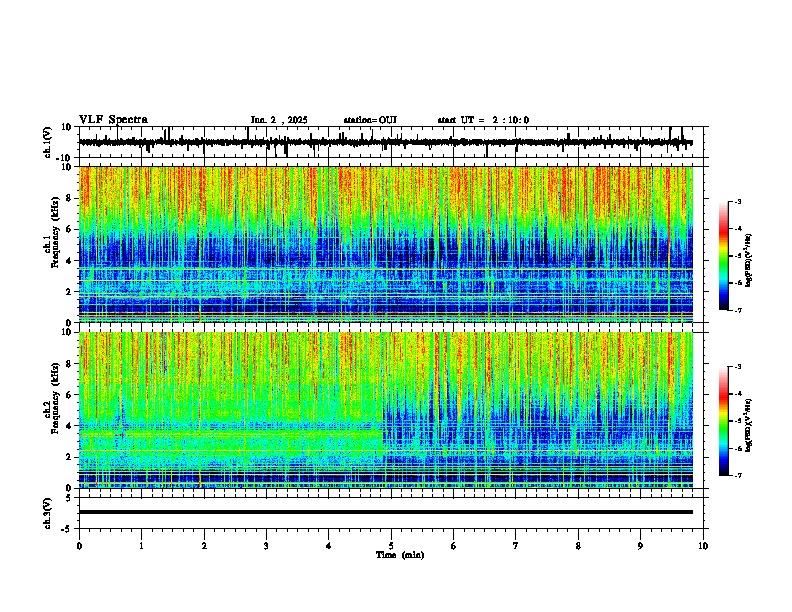Screen dimensions: 792x612
Task: Click the "-3" tick on ch.1 colorbar
Action: (x=738, y=201)
